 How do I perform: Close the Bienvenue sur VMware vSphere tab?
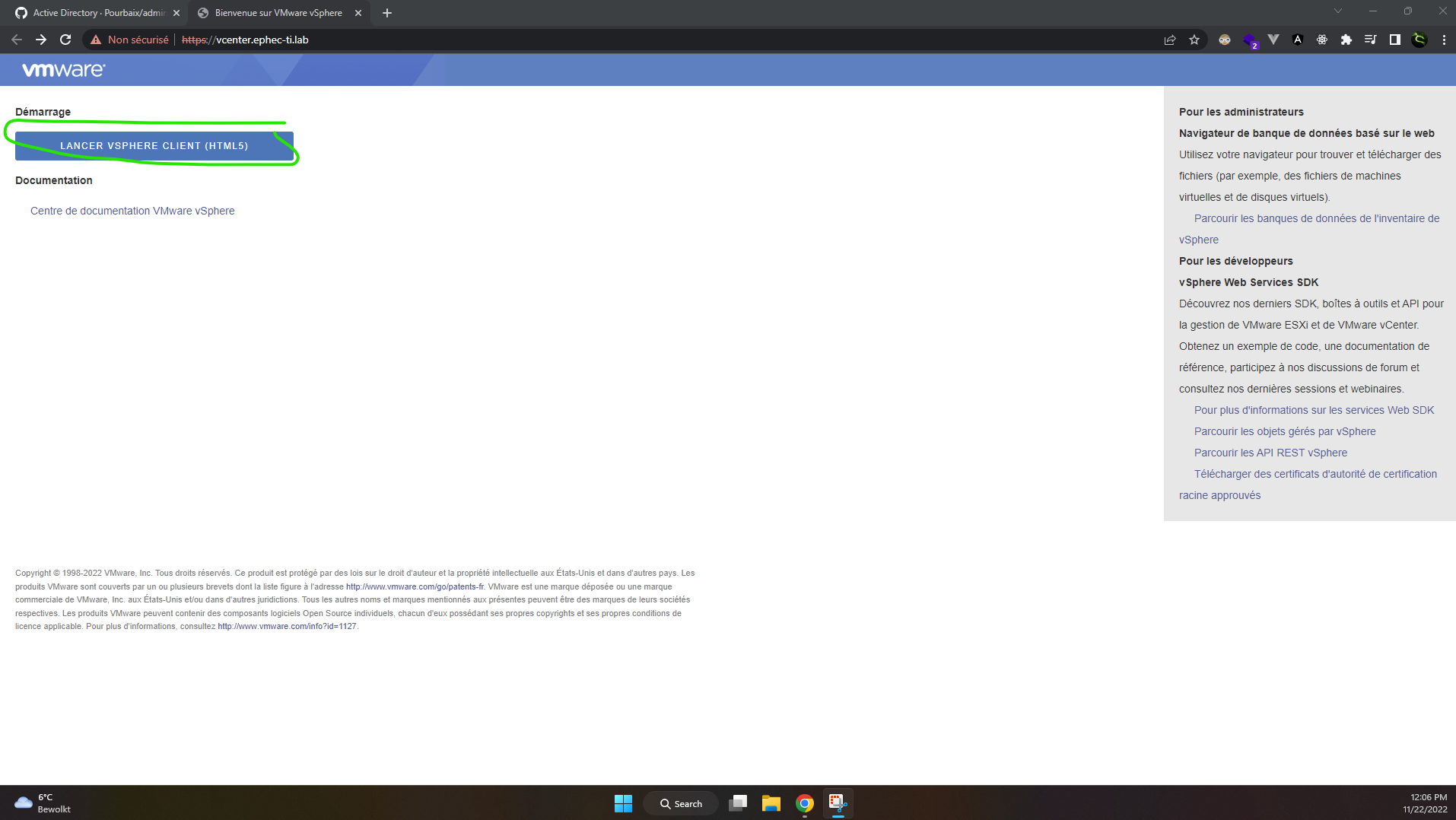click(x=358, y=13)
